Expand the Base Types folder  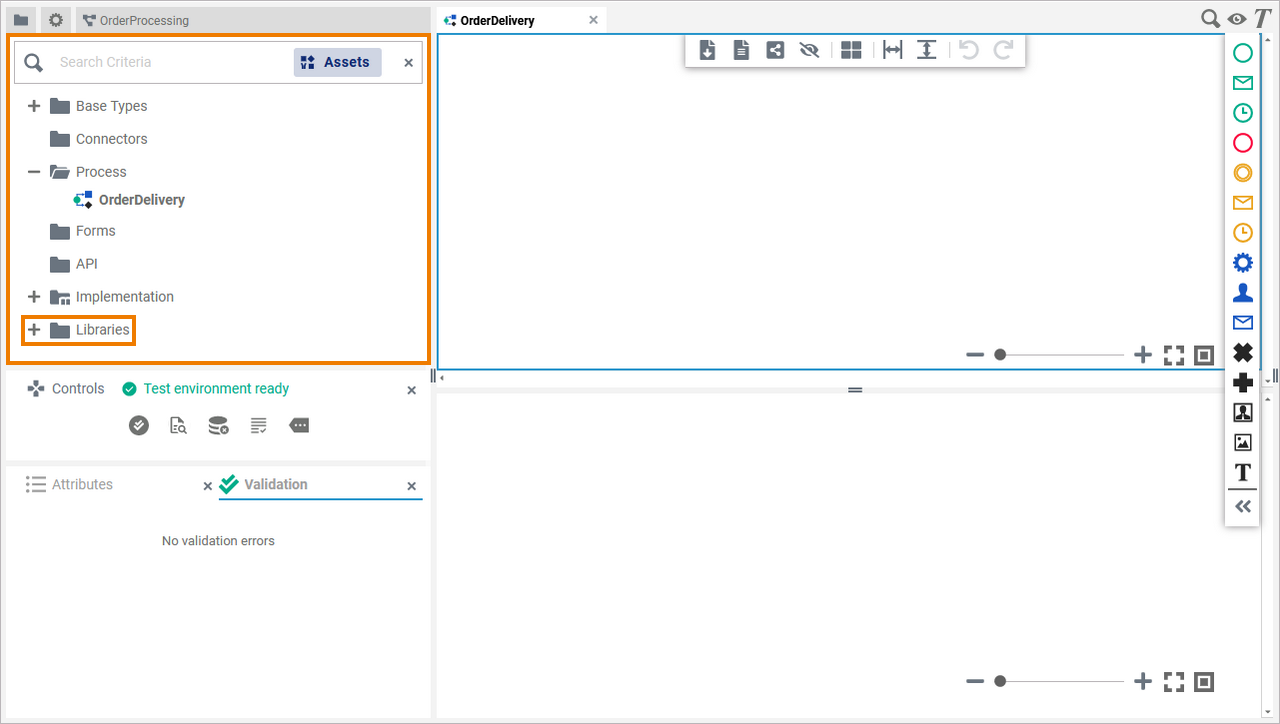[34, 106]
